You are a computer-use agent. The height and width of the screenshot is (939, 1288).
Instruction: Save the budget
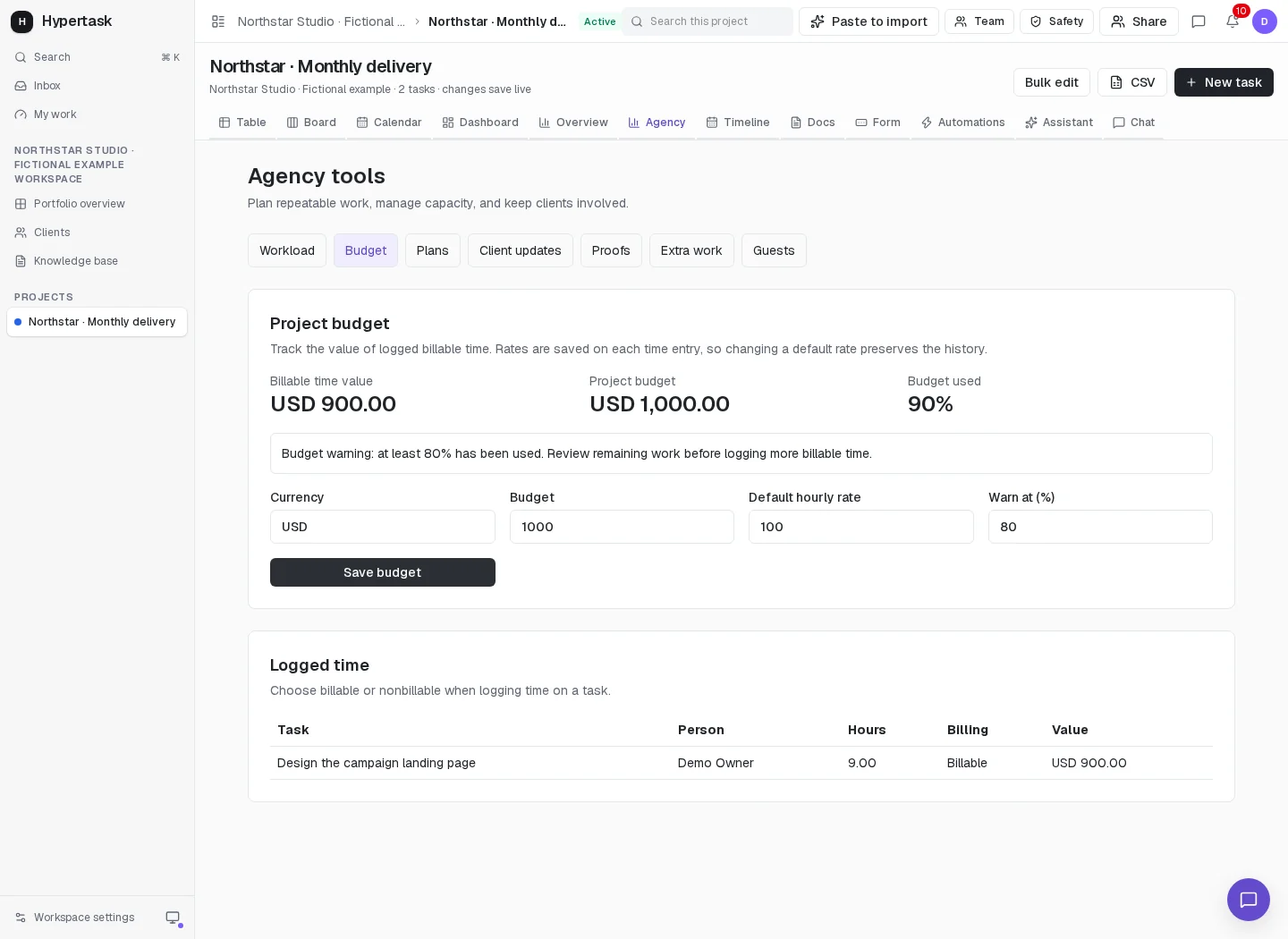[383, 572]
